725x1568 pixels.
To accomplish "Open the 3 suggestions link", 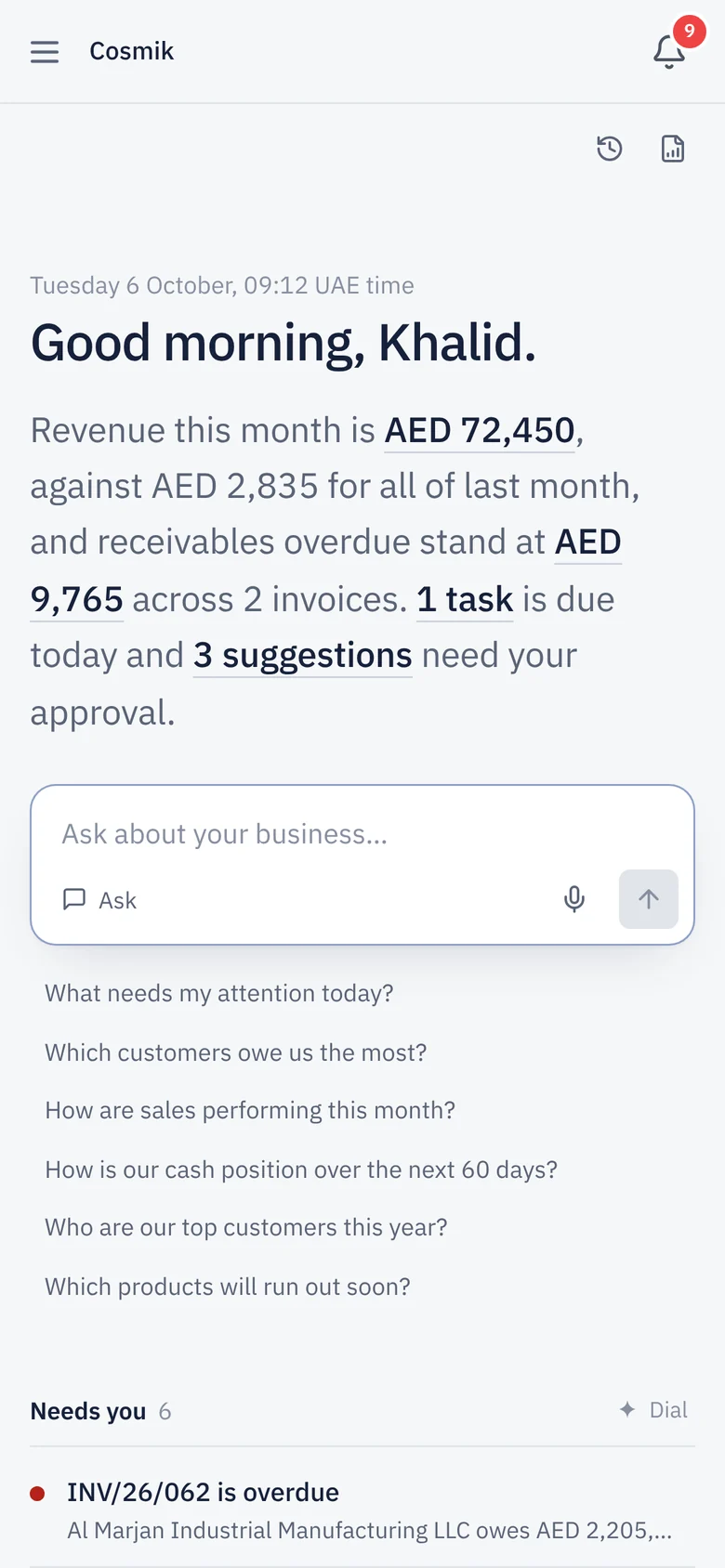I will pyautogui.click(x=303, y=656).
